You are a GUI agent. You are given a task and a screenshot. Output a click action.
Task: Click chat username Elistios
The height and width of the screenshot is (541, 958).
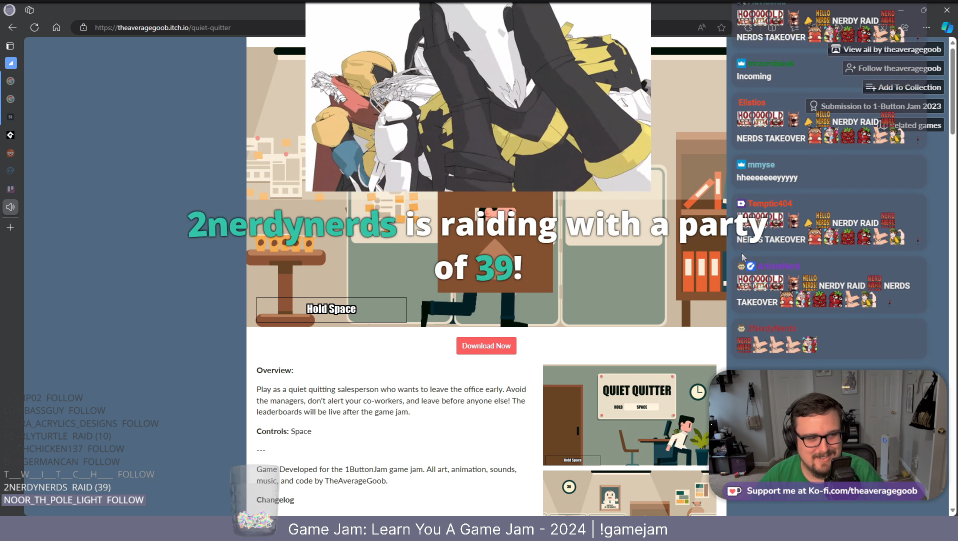pos(751,103)
